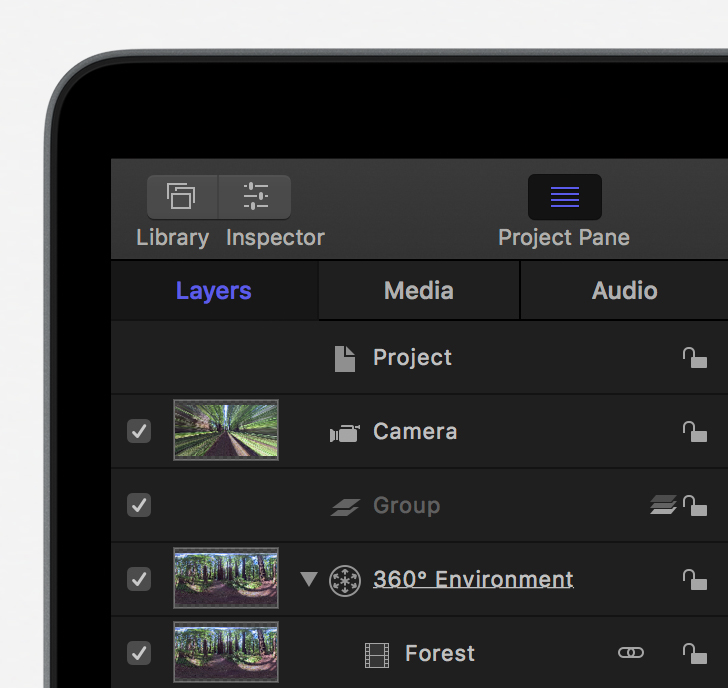Toggle the 360° Environment visibility checkbox
The image size is (728, 688).
(x=139, y=579)
